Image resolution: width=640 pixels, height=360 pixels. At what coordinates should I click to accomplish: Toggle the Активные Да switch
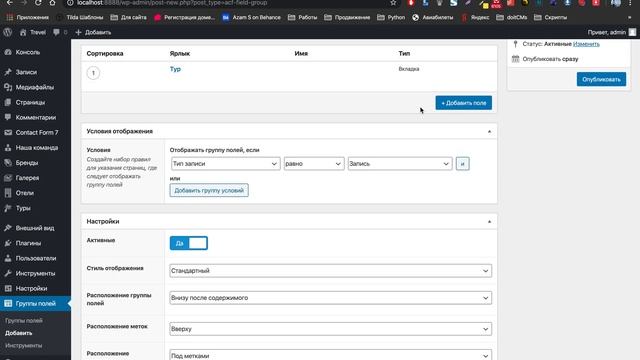coord(189,243)
